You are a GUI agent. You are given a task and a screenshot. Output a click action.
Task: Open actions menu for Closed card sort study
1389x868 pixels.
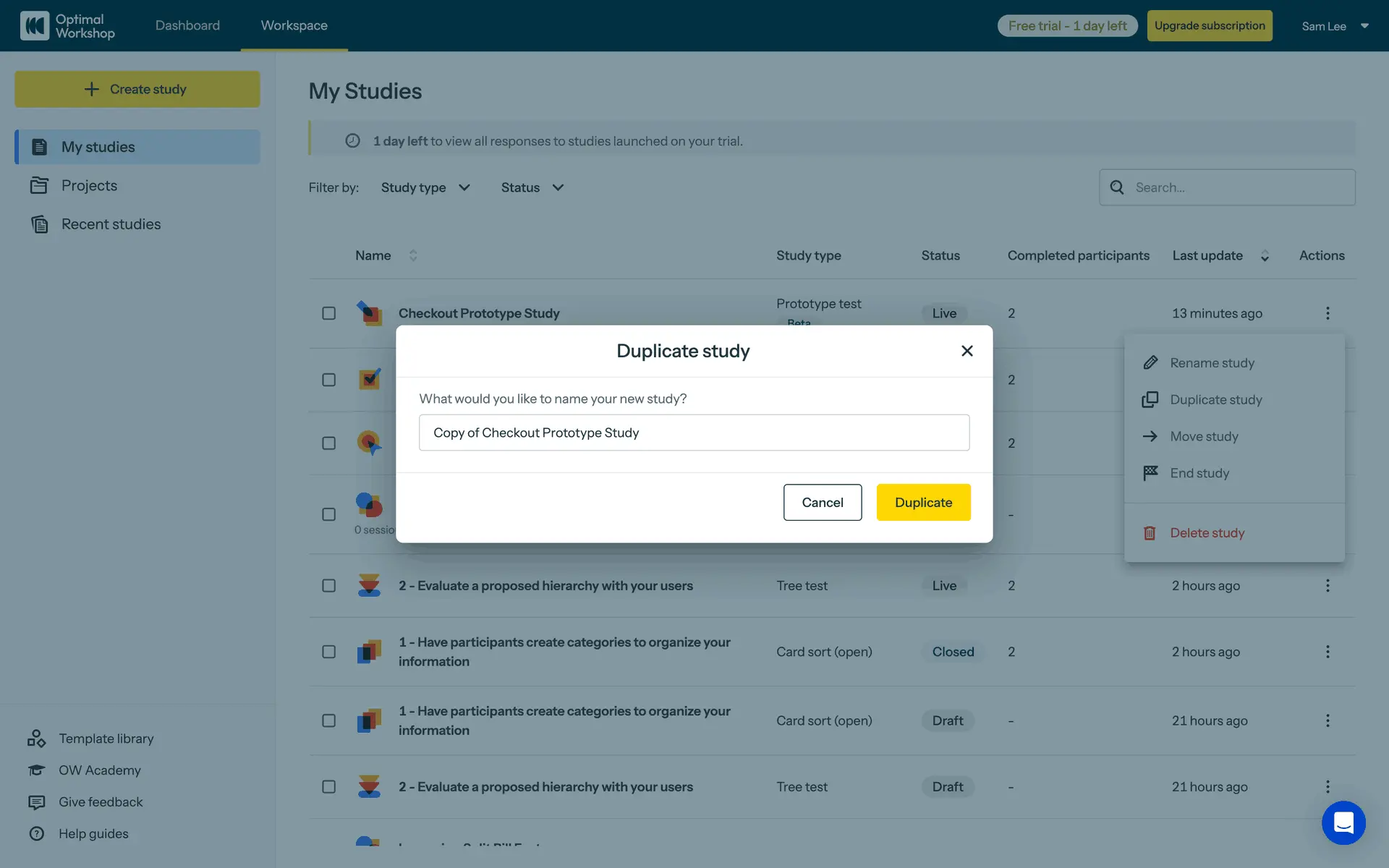pyautogui.click(x=1327, y=652)
